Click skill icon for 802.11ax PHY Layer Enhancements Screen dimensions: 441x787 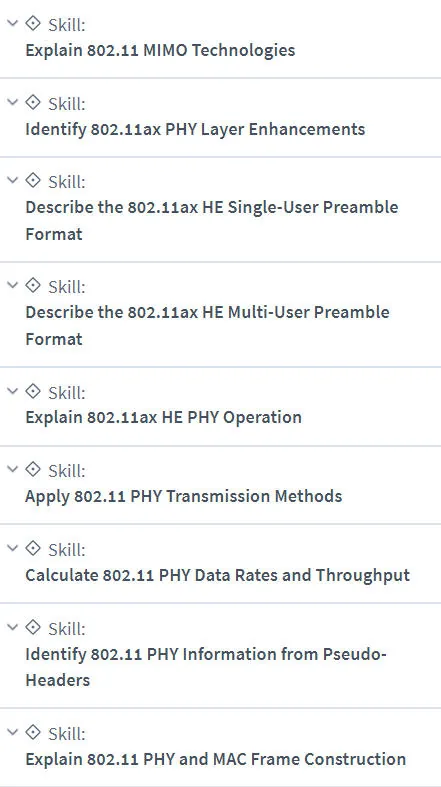tap(33, 102)
